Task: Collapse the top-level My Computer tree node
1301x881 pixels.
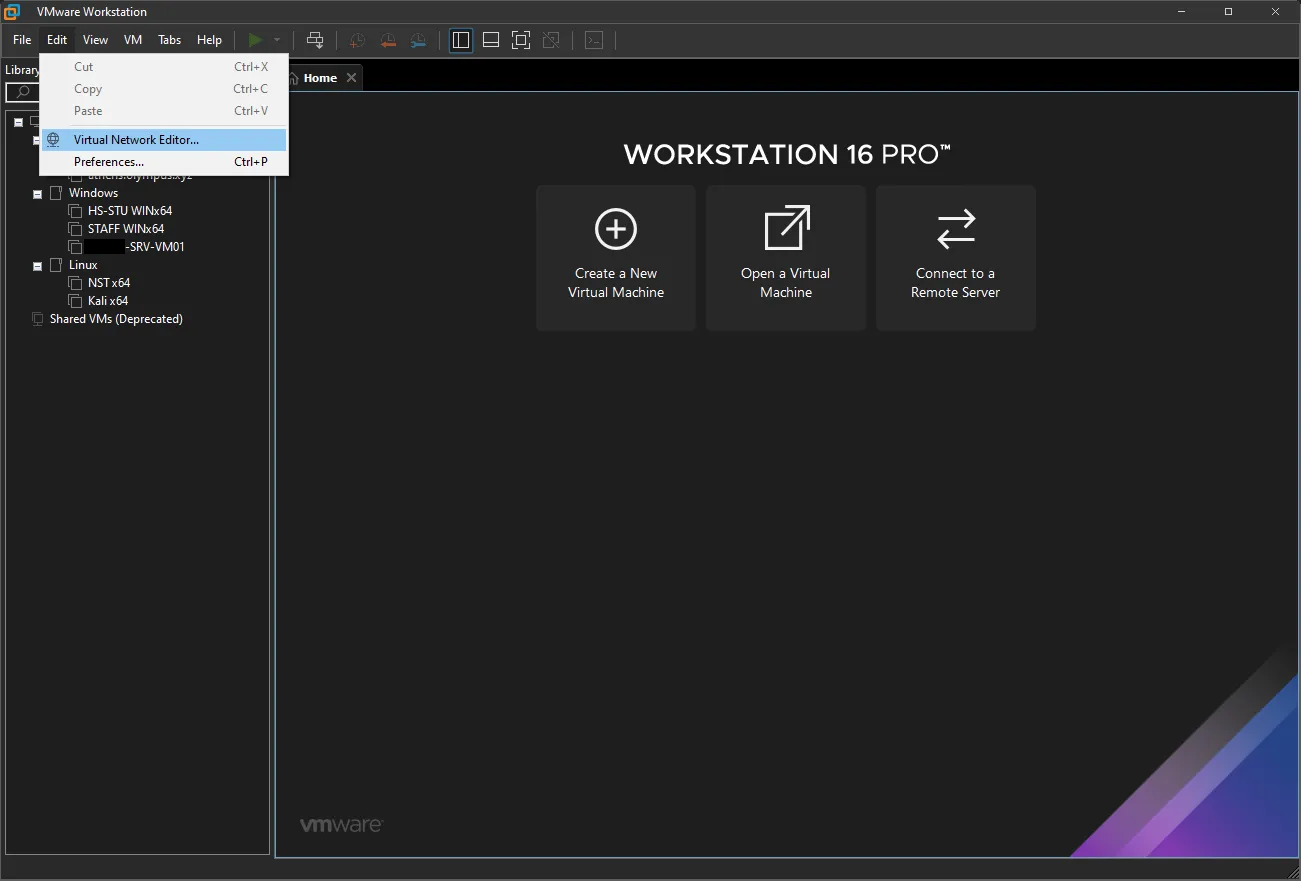Action: tap(19, 122)
